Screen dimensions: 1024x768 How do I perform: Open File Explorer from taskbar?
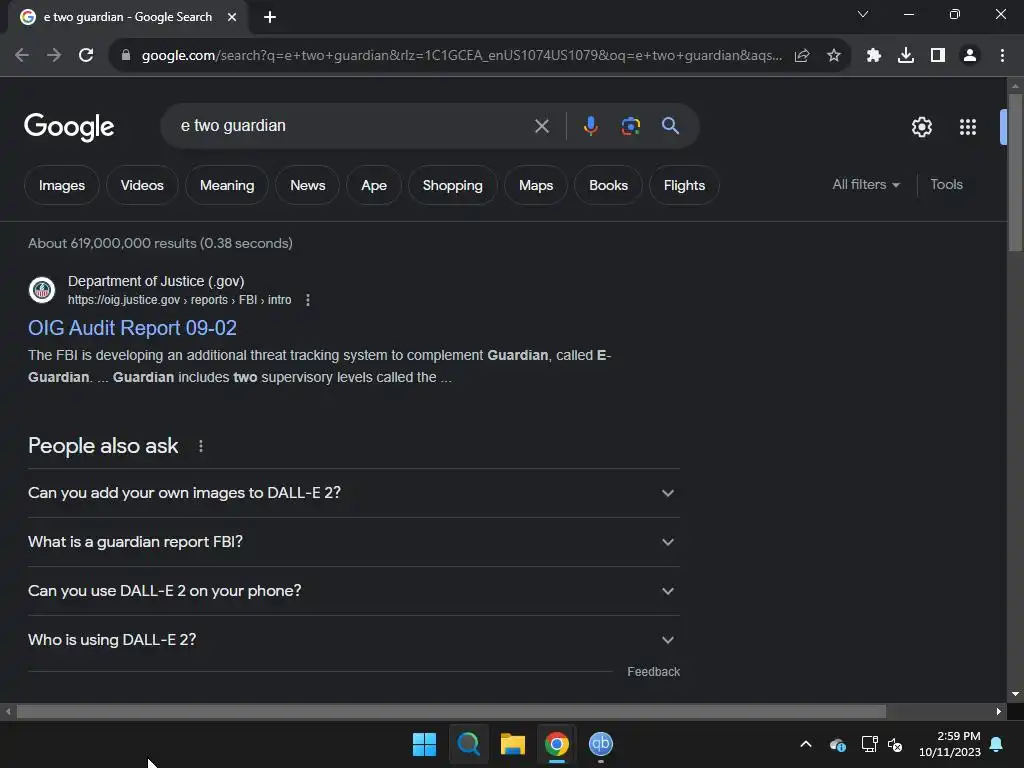point(513,744)
